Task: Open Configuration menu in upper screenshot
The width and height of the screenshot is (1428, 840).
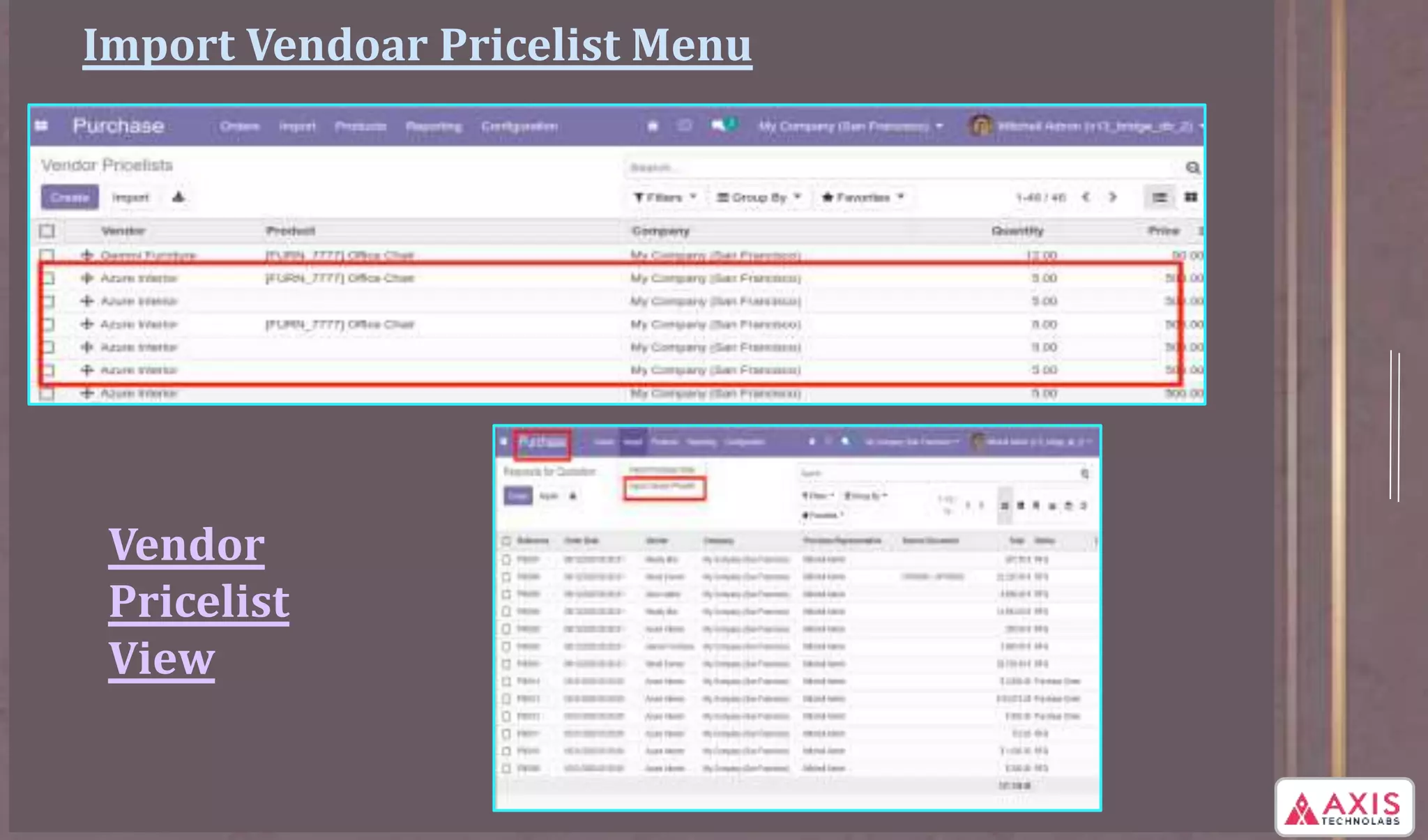Action: point(519,126)
